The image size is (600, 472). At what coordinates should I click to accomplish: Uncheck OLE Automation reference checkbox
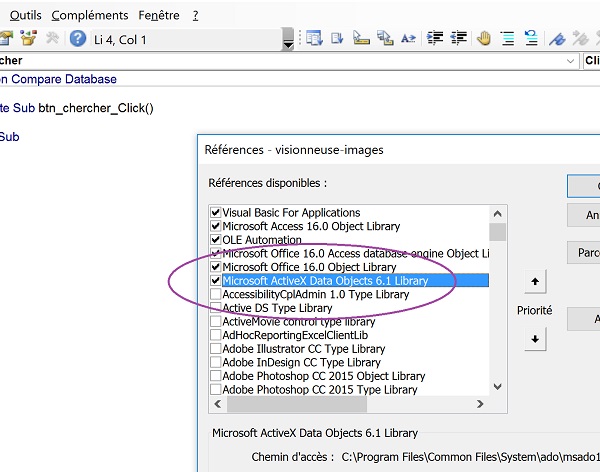coord(215,240)
